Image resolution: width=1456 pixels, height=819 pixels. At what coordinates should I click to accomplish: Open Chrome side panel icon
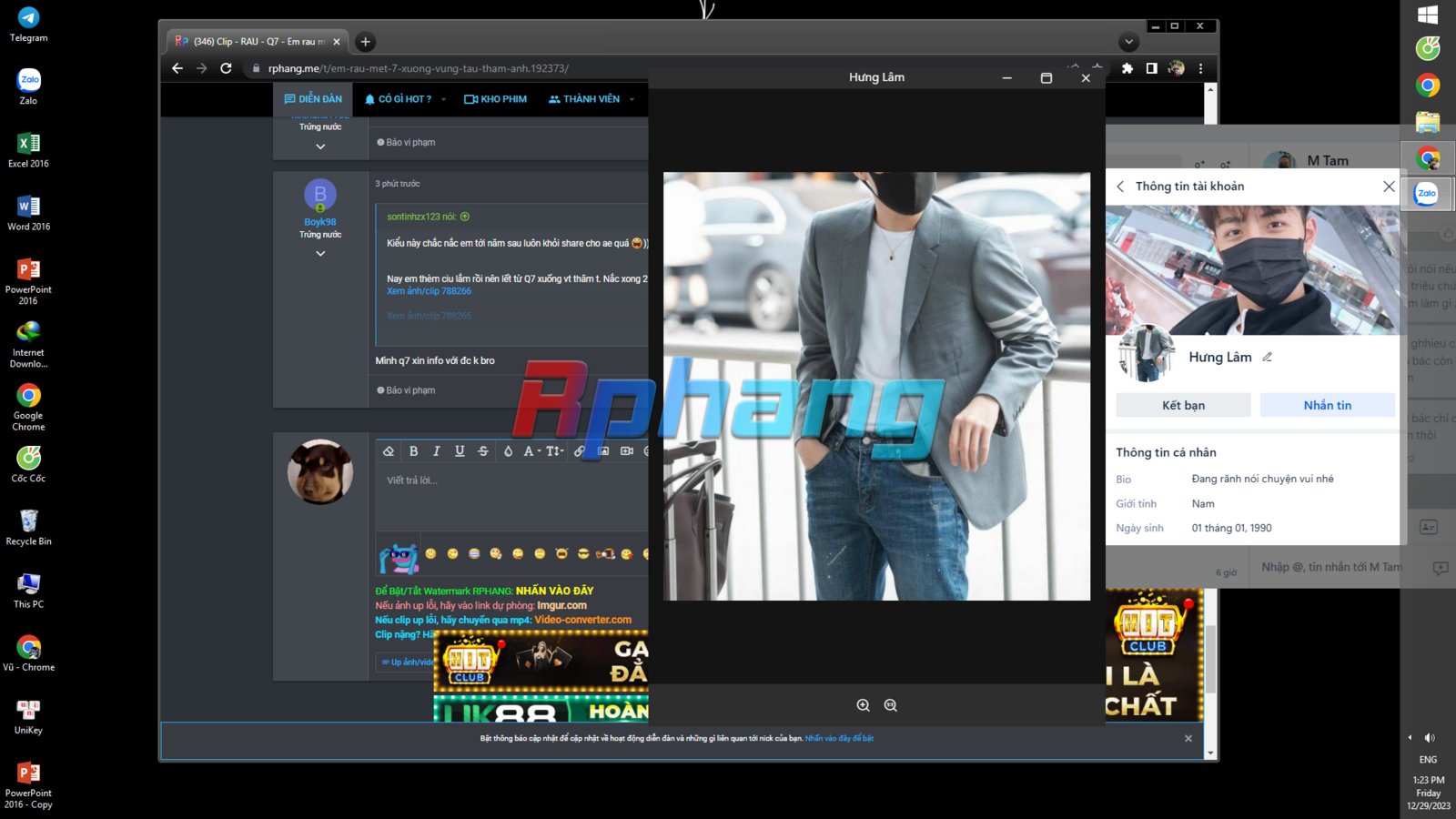1151,68
